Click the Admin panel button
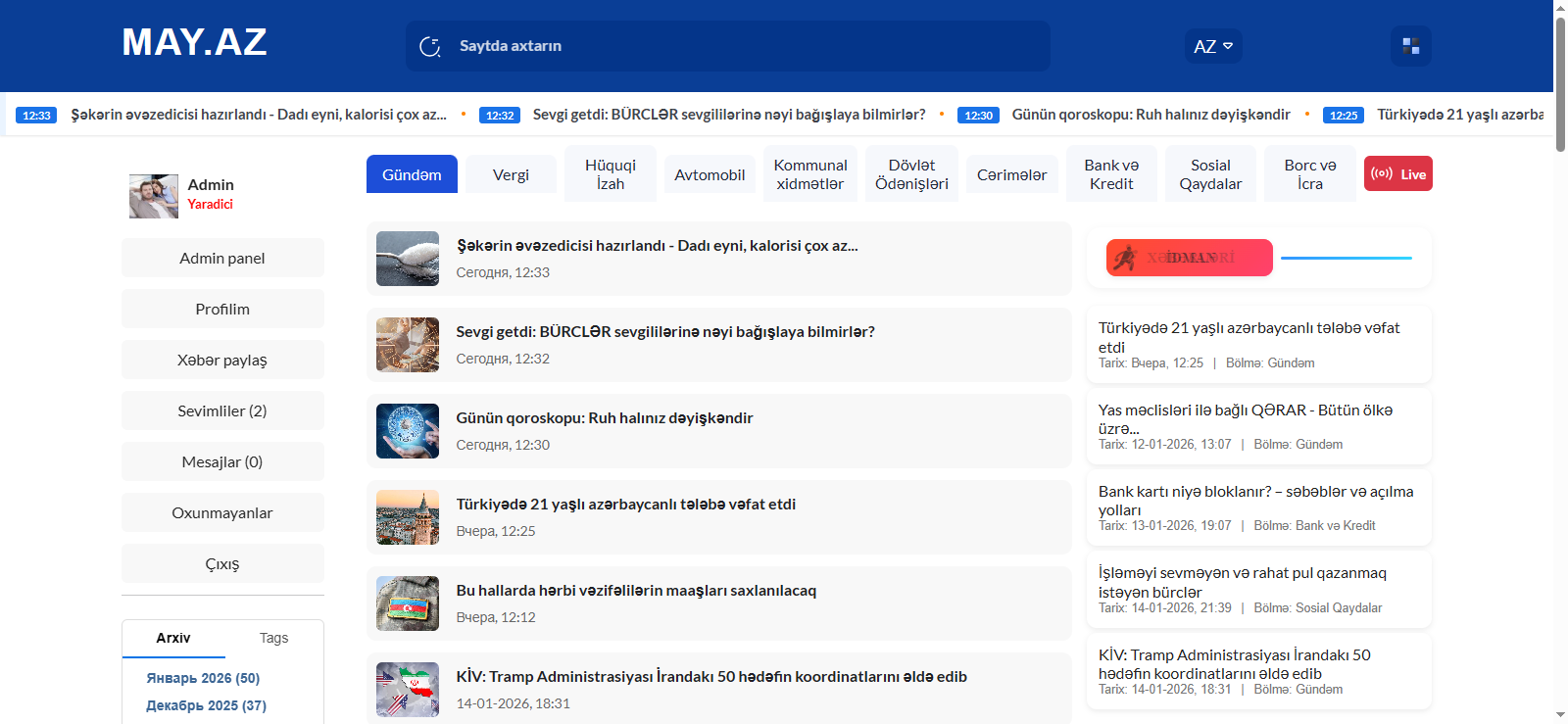Screen dimensions: 1568x724 (222, 258)
